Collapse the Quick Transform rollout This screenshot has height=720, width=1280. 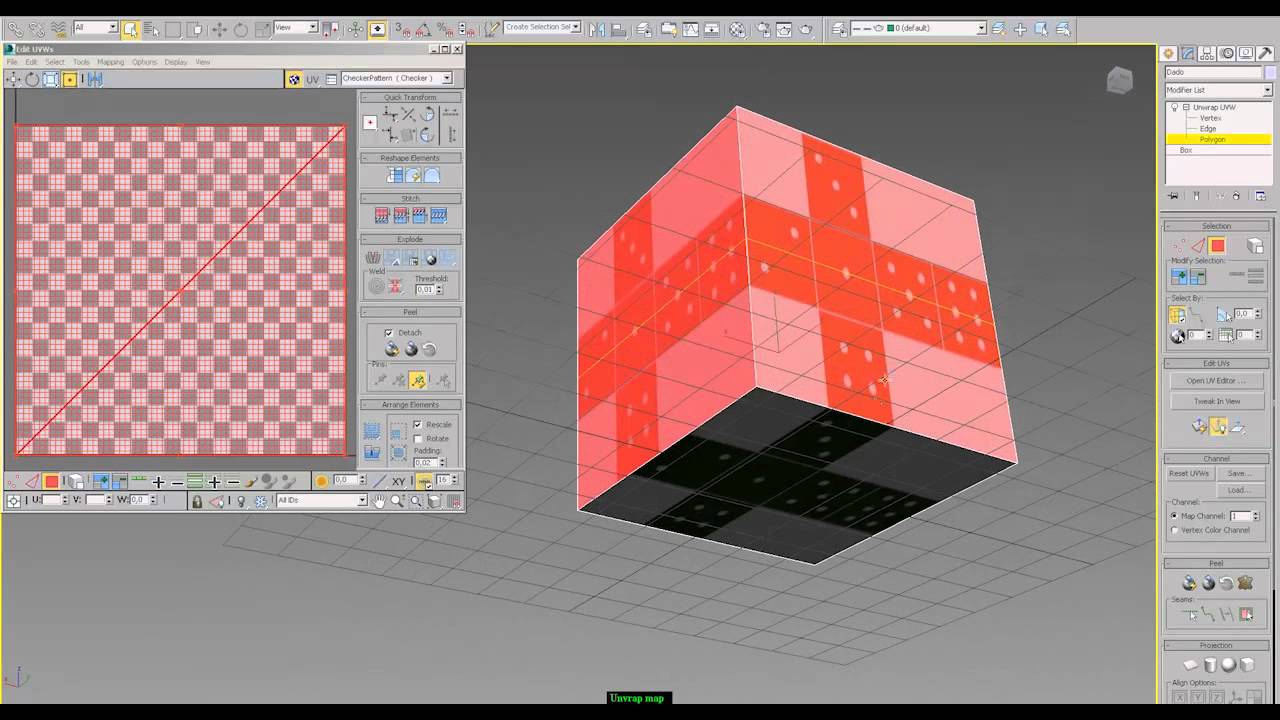pos(410,97)
